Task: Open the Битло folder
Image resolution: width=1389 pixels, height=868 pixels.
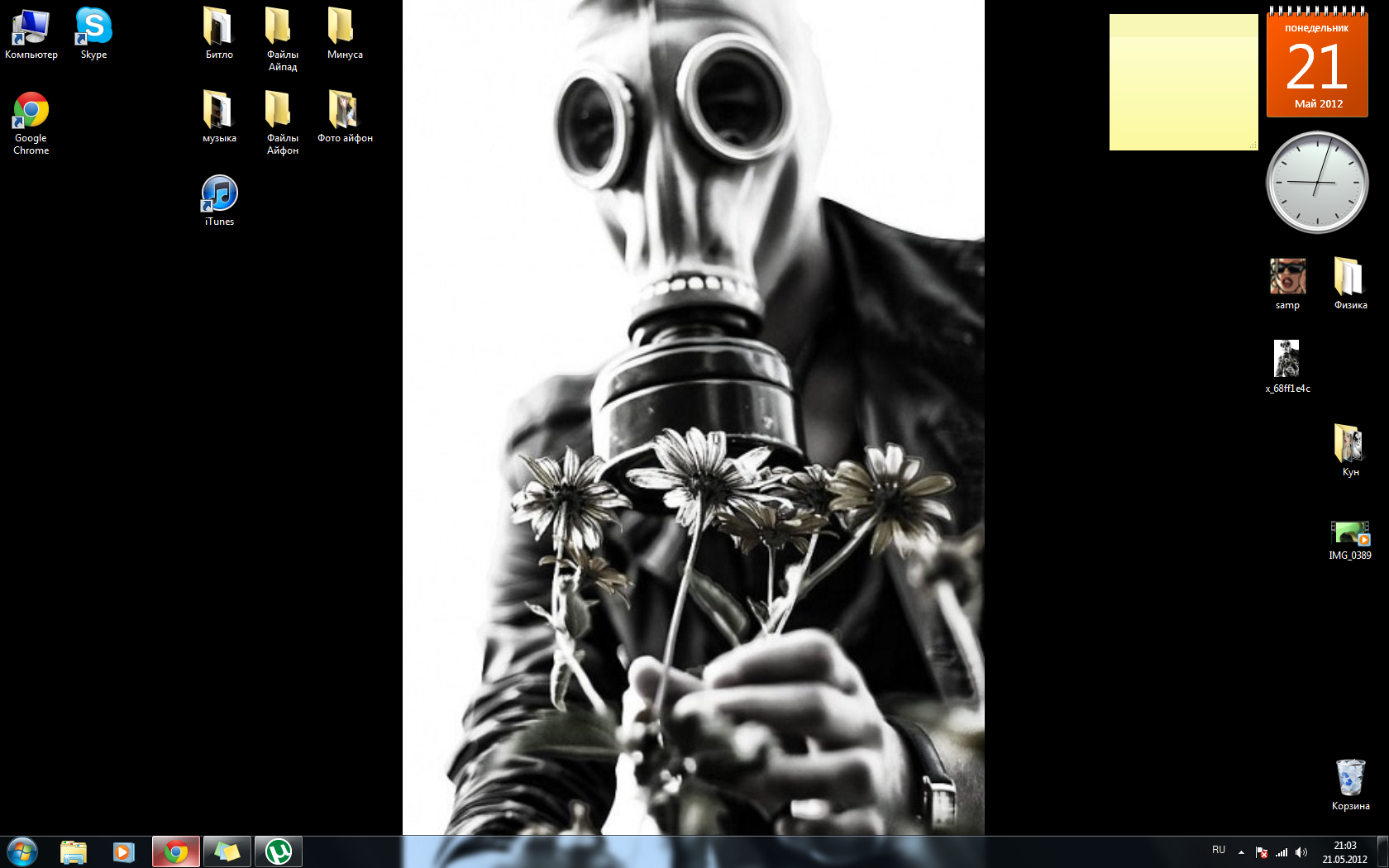Action: [x=219, y=34]
